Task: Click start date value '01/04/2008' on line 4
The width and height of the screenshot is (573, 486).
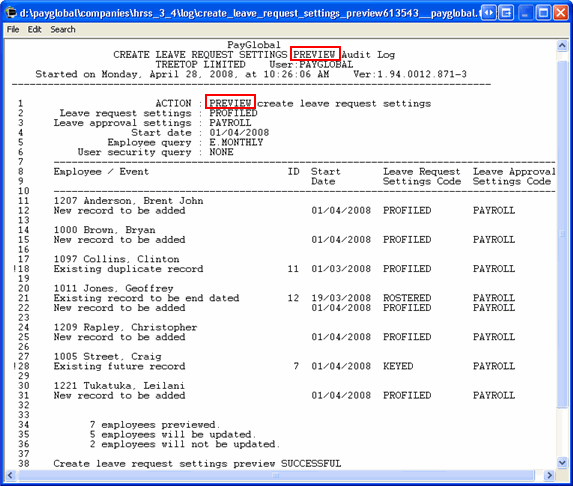Action: (x=239, y=133)
